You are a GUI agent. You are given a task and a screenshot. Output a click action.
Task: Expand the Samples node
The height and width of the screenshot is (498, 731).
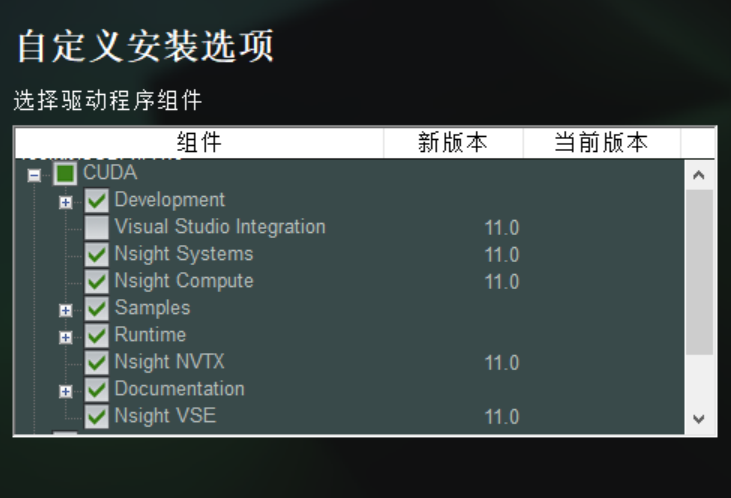pos(66,310)
